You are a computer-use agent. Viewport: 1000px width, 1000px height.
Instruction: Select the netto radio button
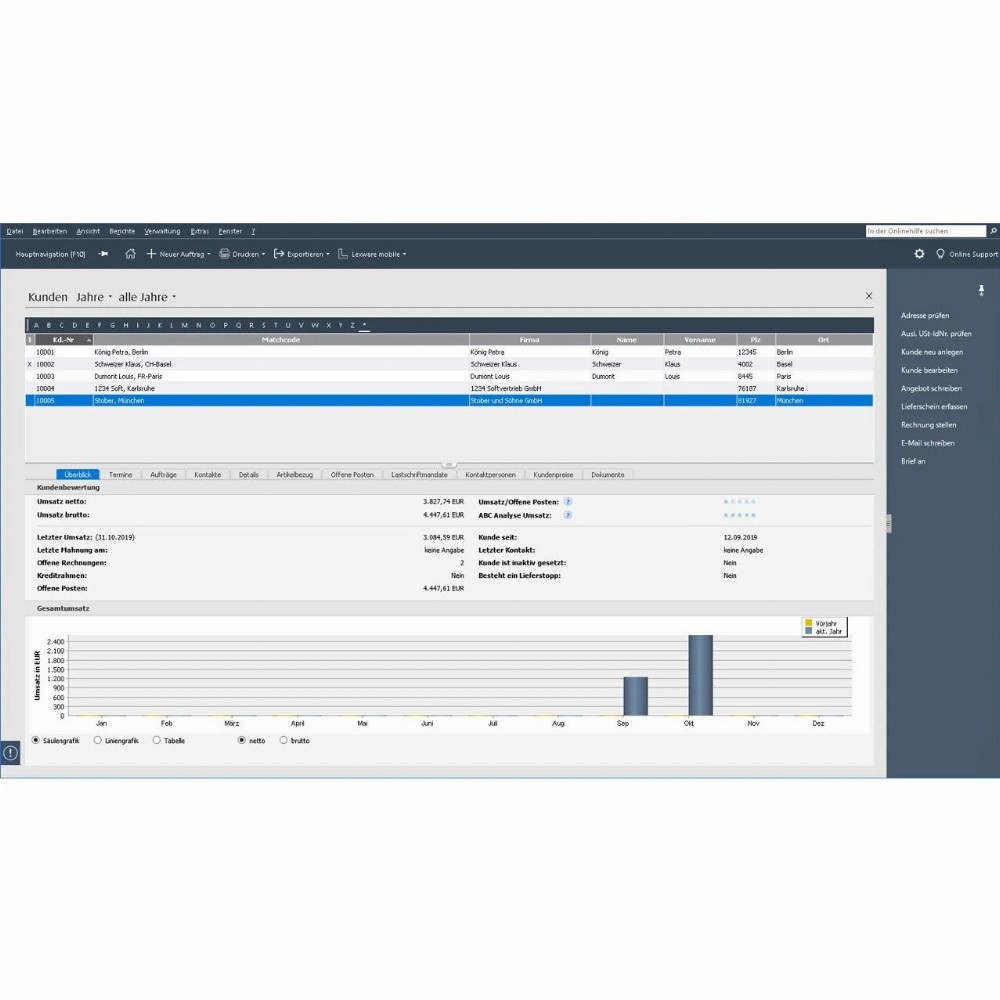(x=242, y=740)
